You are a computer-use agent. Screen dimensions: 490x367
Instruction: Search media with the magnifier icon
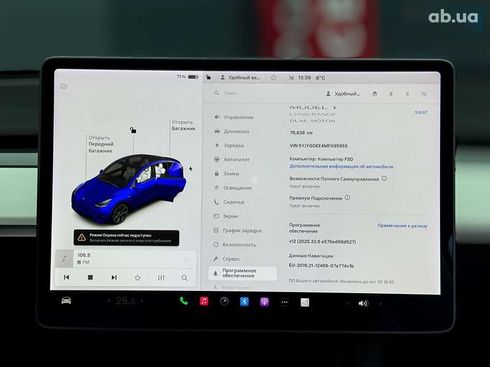pos(184,278)
